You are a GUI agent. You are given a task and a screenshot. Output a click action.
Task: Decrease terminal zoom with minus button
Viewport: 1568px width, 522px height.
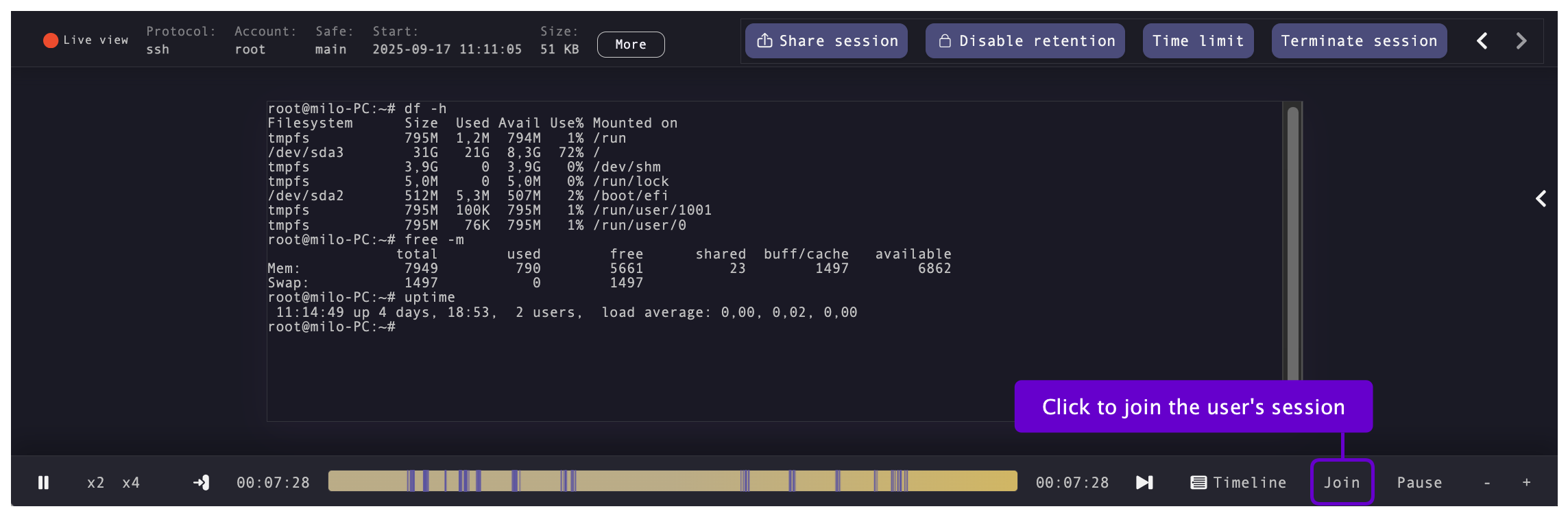pyautogui.click(x=1487, y=483)
